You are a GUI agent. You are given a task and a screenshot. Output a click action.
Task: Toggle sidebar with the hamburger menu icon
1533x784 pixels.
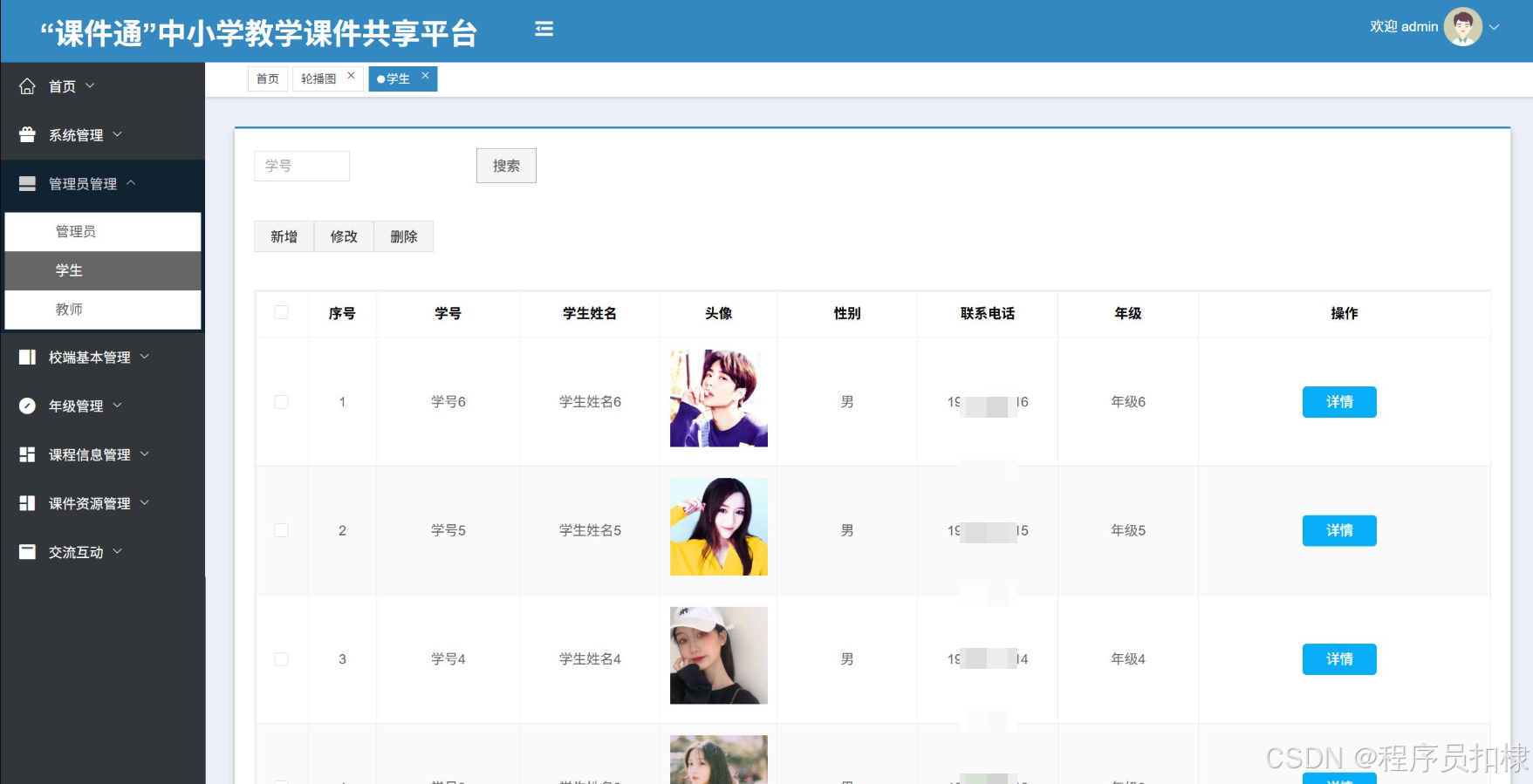(x=544, y=30)
